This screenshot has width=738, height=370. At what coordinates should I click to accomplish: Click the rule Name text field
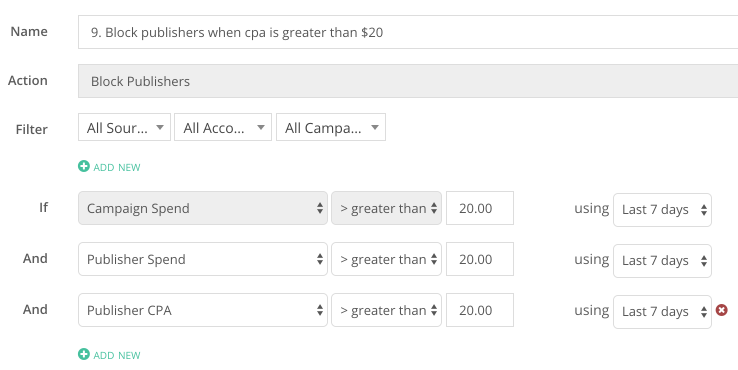point(408,32)
